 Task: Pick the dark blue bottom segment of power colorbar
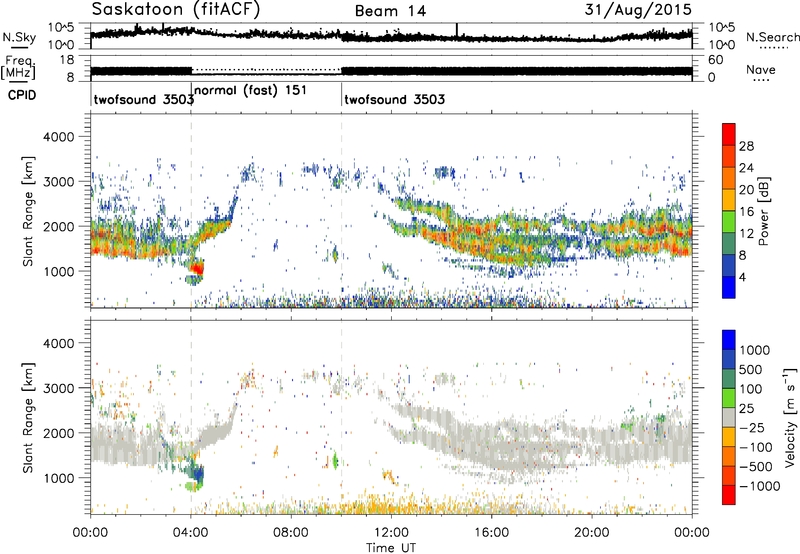pyautogui.click(x=729, y=287)
